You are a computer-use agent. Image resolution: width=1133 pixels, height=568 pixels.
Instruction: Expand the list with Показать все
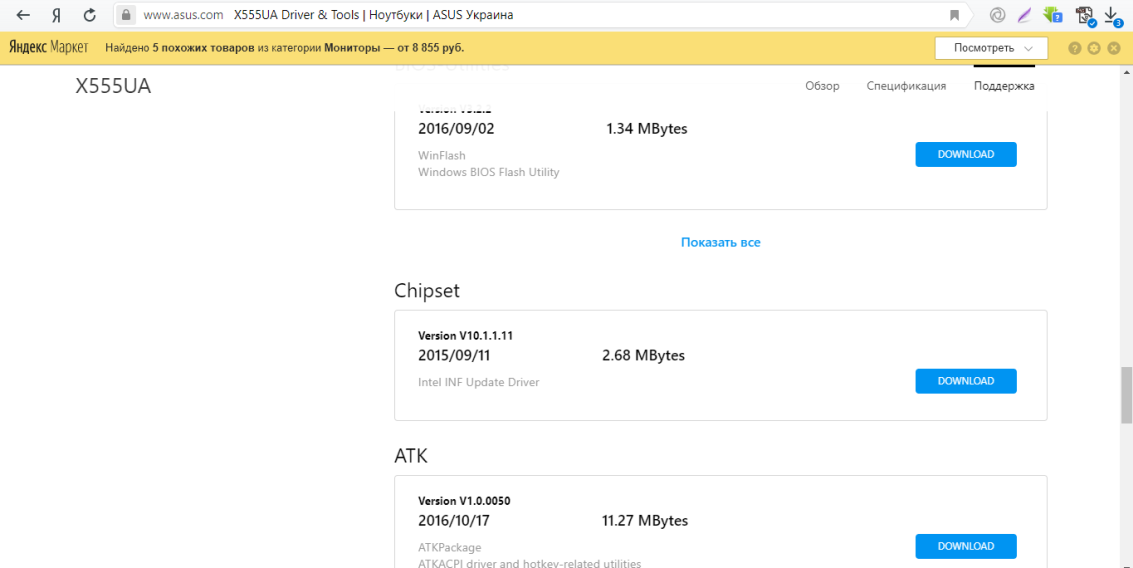(720, 242)
